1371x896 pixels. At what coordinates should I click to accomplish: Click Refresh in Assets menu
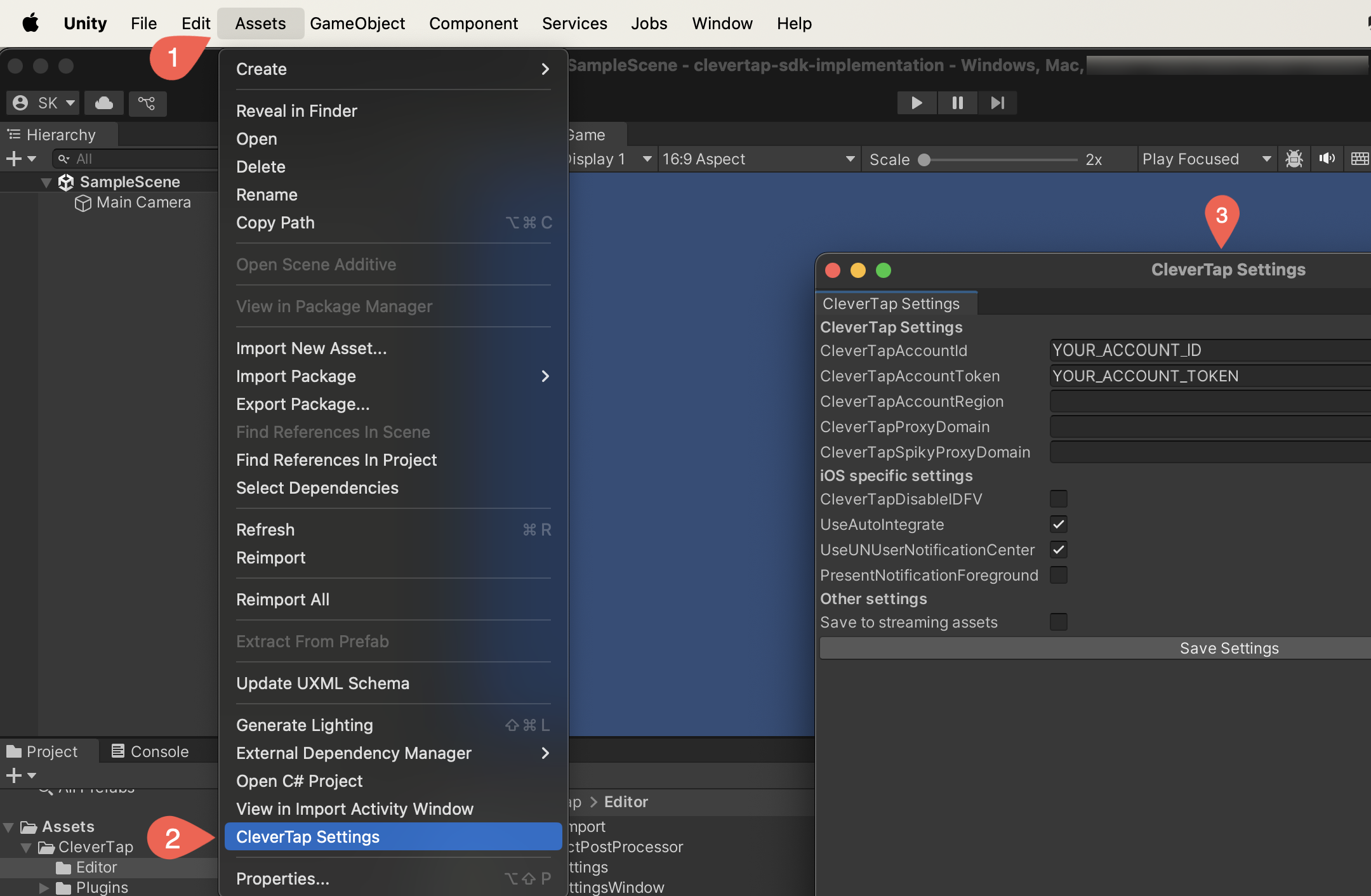tap(393, 530)
